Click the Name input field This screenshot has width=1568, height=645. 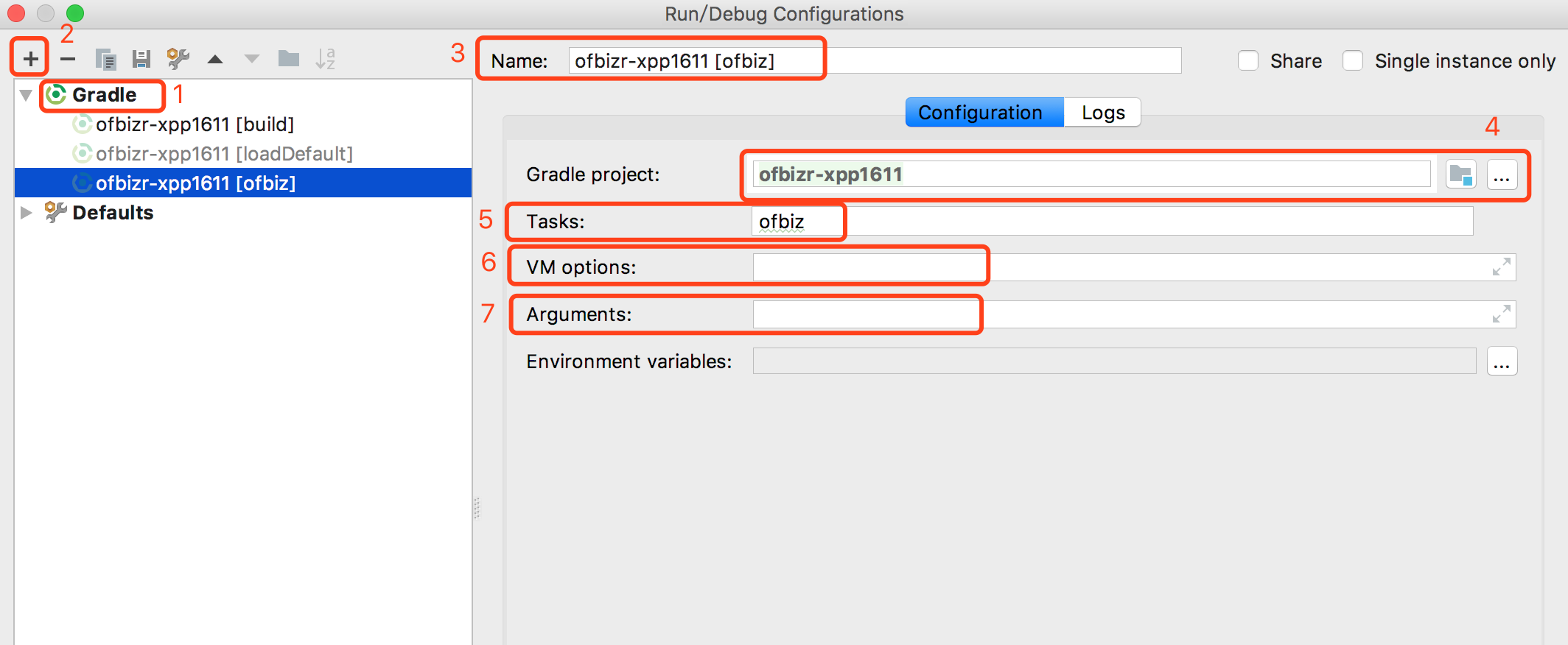[x=875, y=60]
